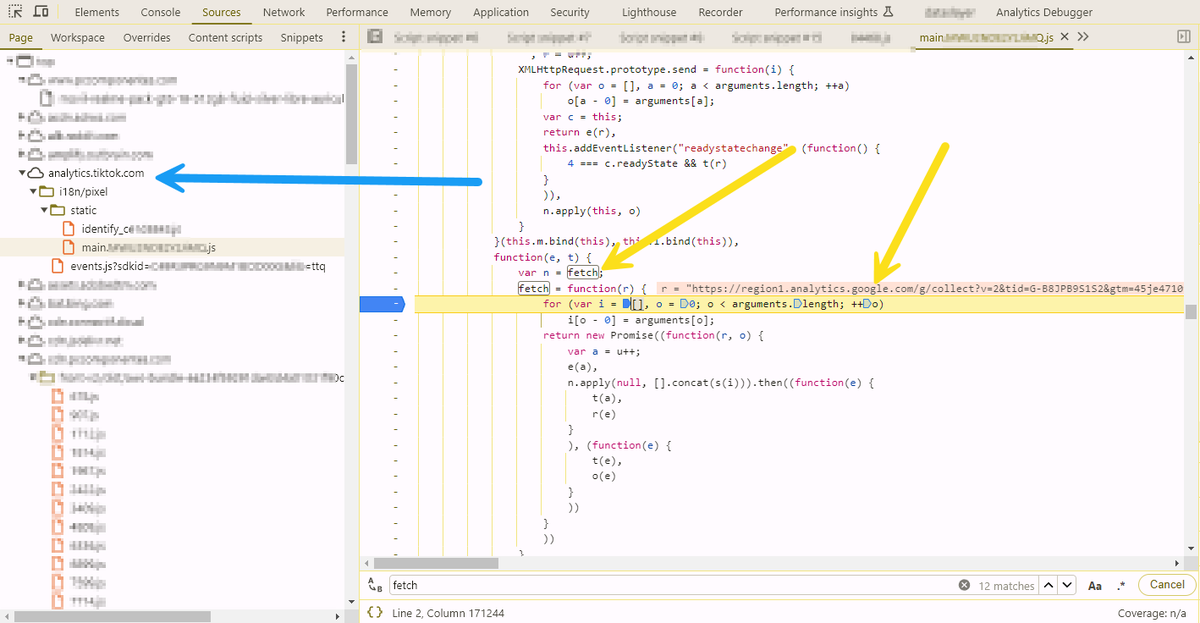Viewport: 1200px width, 623px height.
Task: Open the Analytics Debugger panel
Action: 1044,12
